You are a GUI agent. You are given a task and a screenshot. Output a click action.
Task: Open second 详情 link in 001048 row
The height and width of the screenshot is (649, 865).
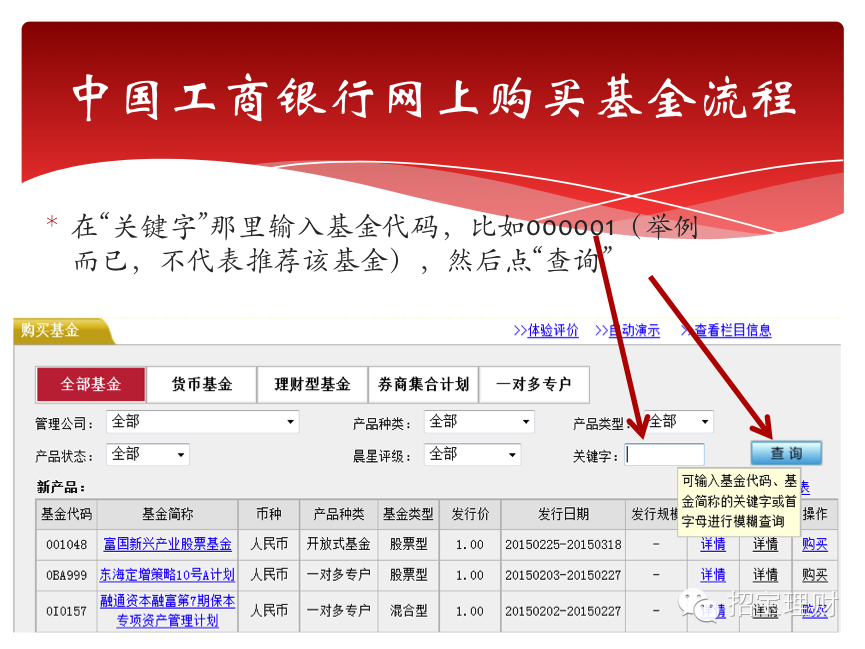pos(765,544)
